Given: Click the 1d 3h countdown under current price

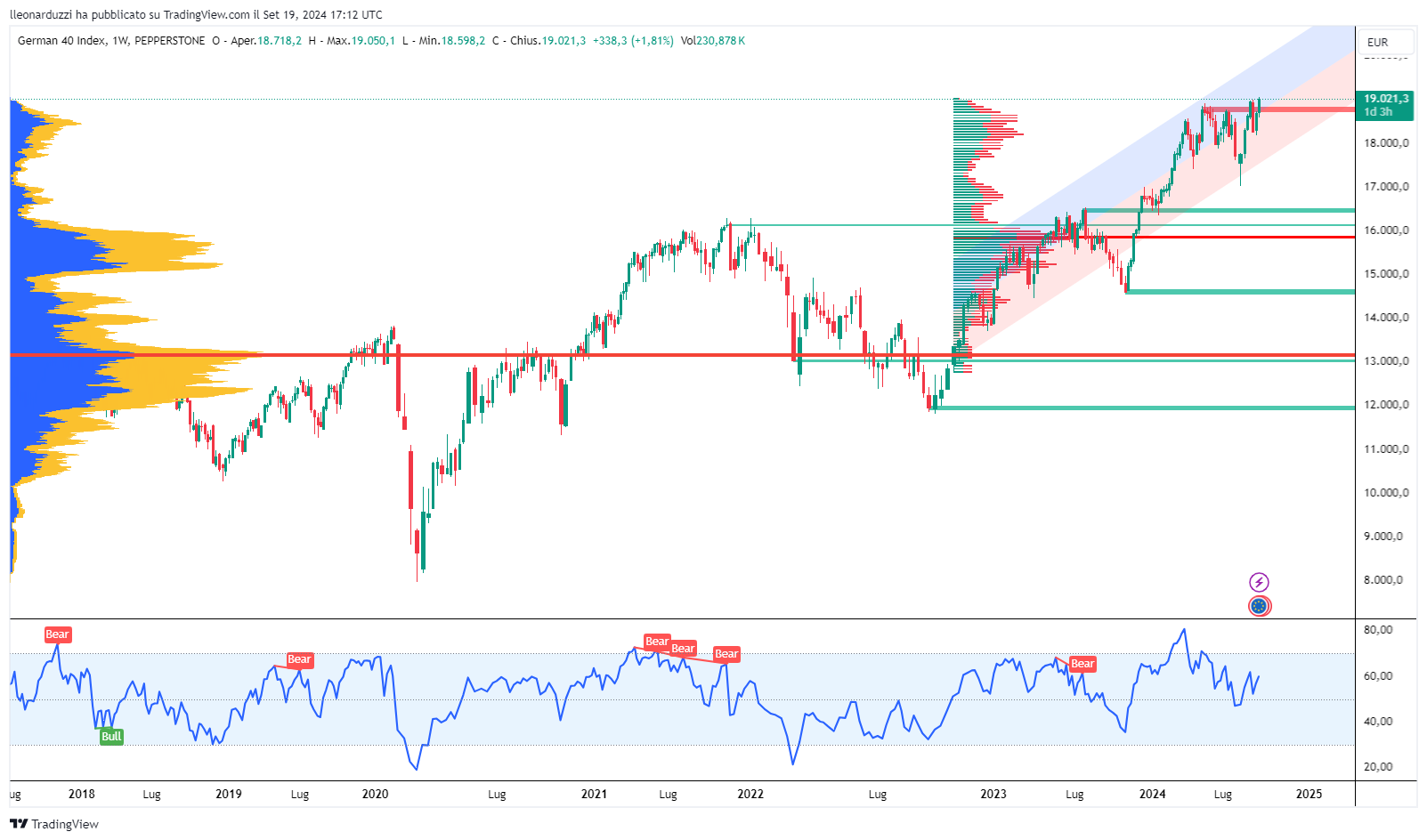Looking at the screenshot, I should 1378,112.
